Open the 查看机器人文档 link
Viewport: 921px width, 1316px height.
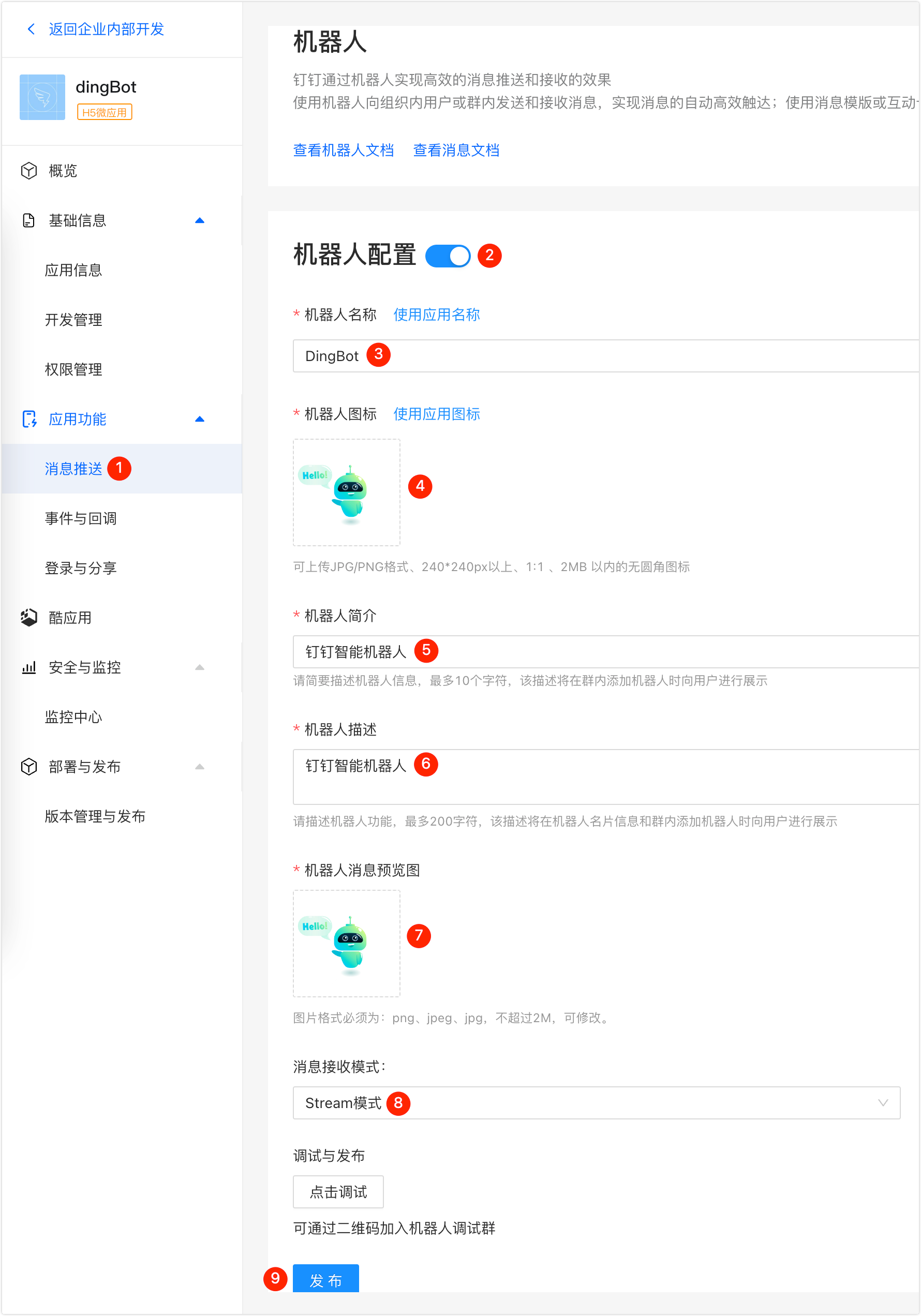[x=343, y=150]
